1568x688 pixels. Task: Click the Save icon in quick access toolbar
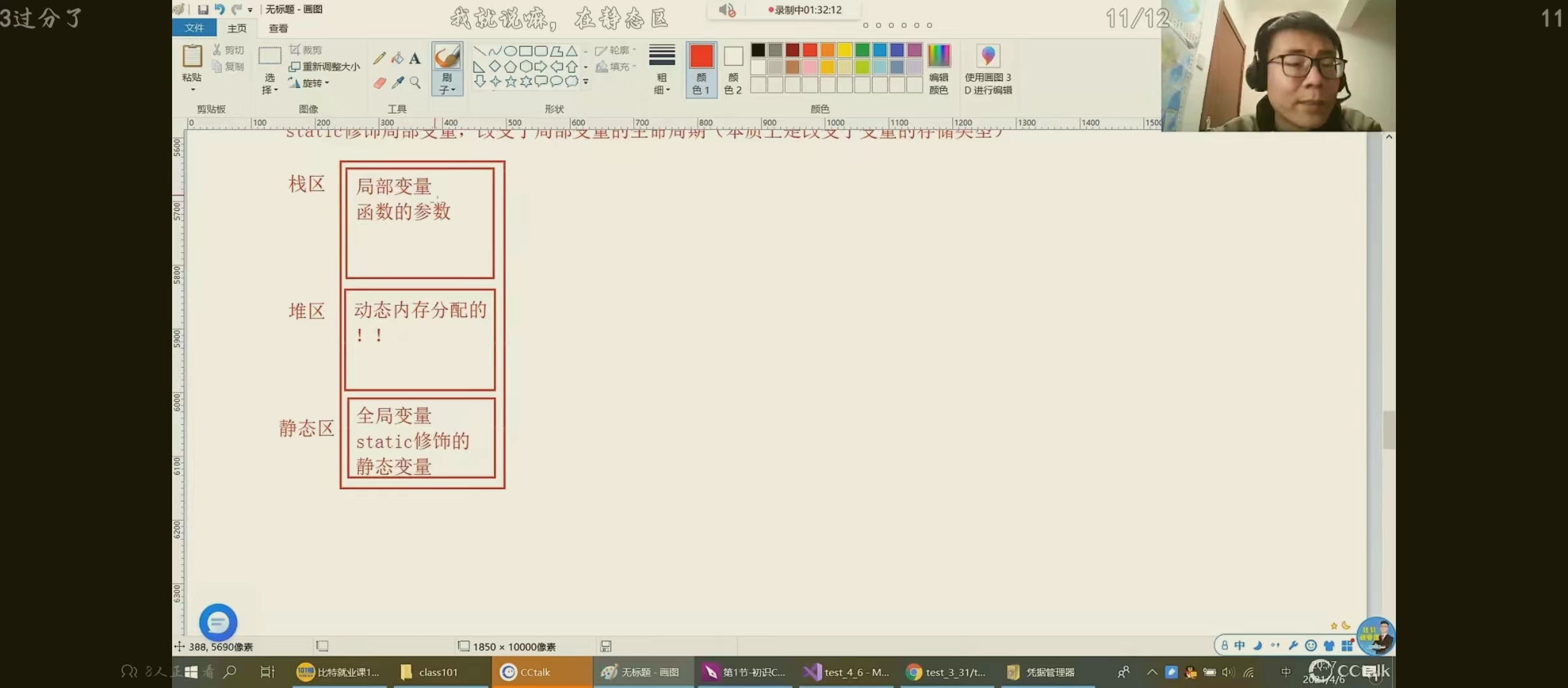click(x=203, y=9)
